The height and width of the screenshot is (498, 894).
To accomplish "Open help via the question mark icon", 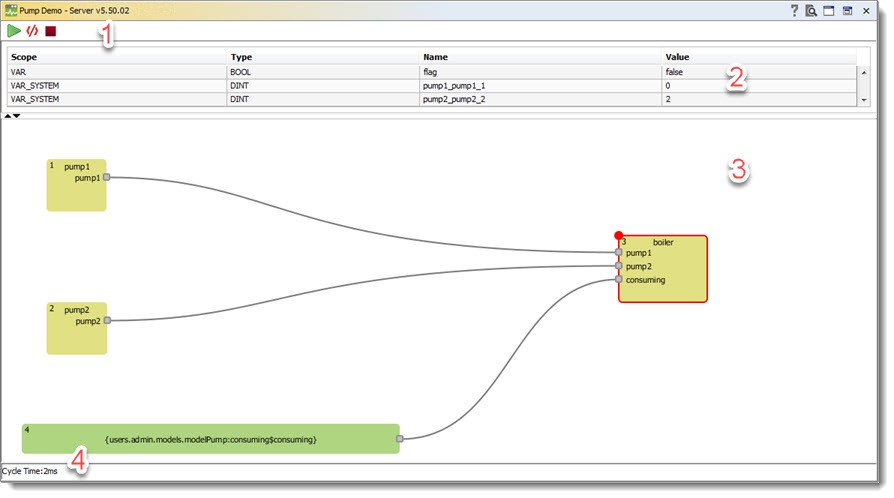I will pyautogui.click(x=794, y=10).
